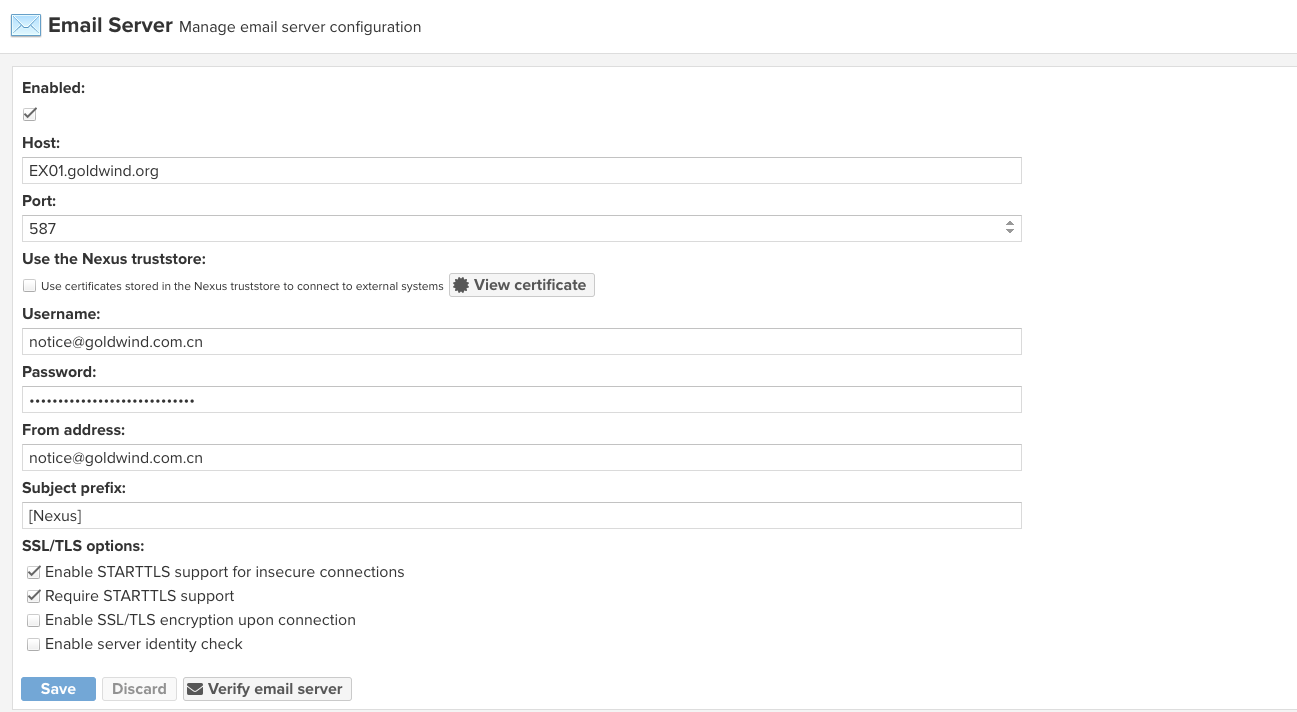Click into the Host field
The width and height of the screenshot is (1297, 712).
pos(520,171)
